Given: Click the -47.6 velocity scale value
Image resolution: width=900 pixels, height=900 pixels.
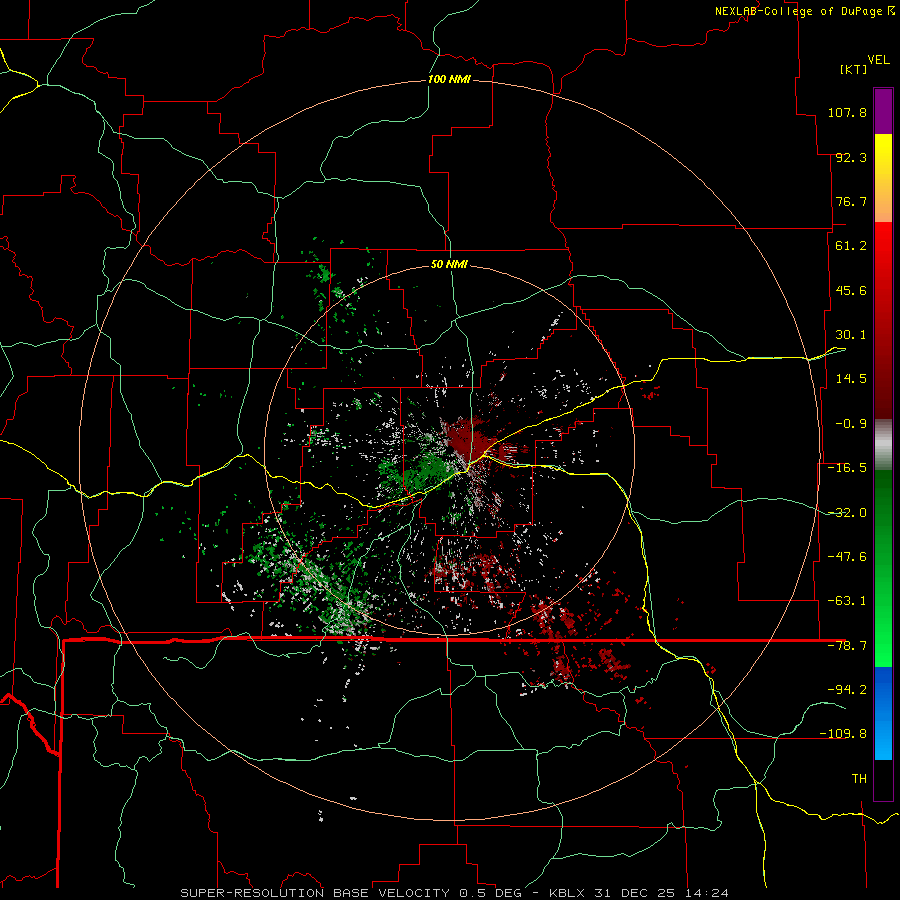Looking at the screenshot, I should click(847, 557).
